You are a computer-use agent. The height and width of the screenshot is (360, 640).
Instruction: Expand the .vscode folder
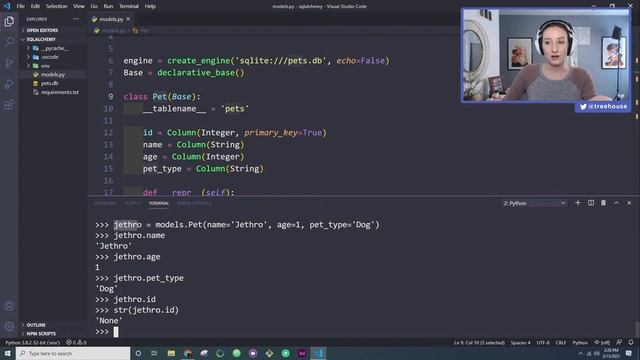point(53,57)
